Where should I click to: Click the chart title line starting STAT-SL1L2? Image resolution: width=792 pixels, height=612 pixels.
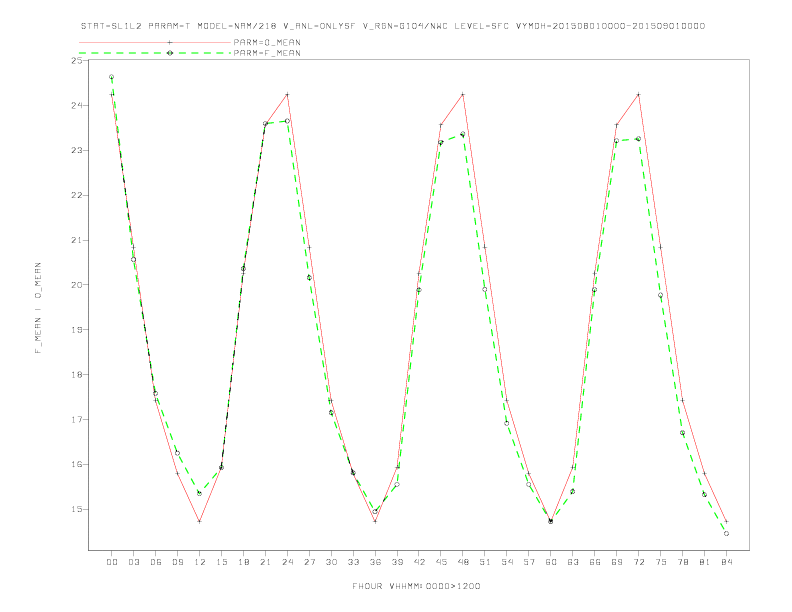pyautogui.click(x=393, y=26)
